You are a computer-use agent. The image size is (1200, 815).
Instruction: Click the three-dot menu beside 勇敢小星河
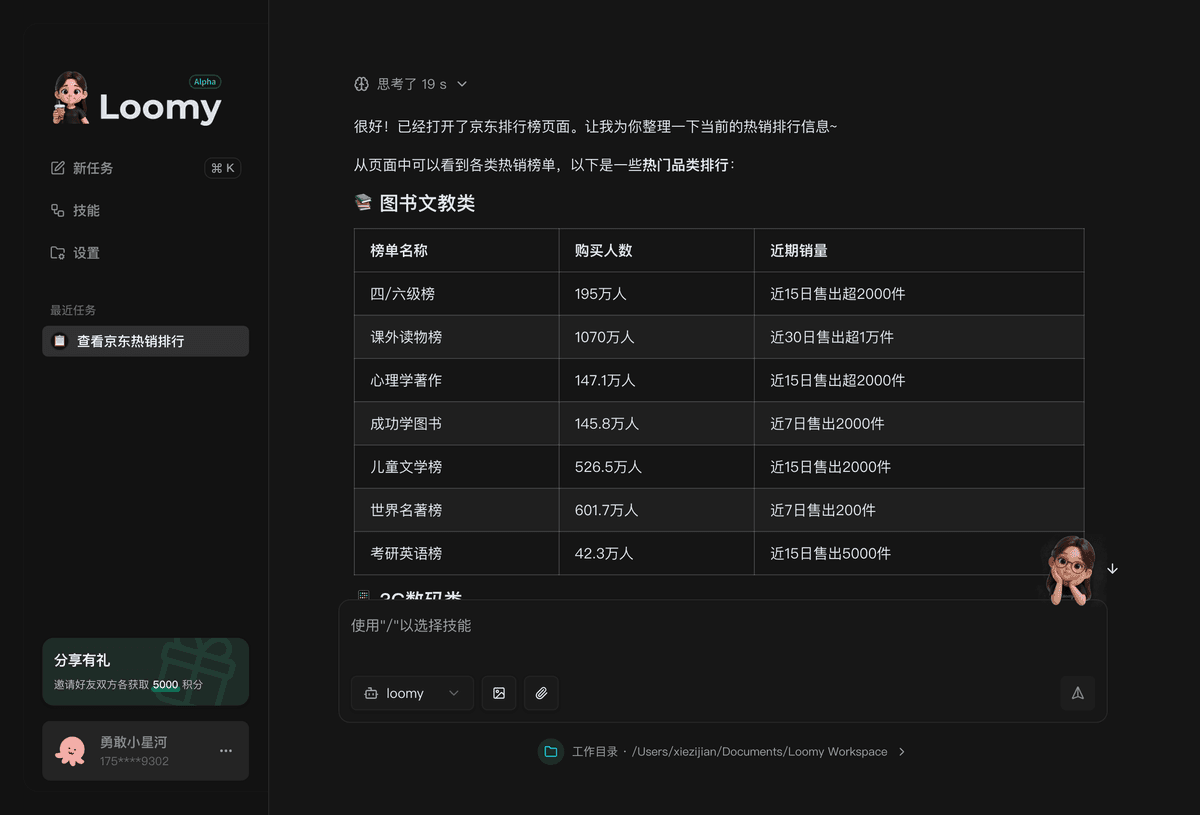(x=226, y=751)
